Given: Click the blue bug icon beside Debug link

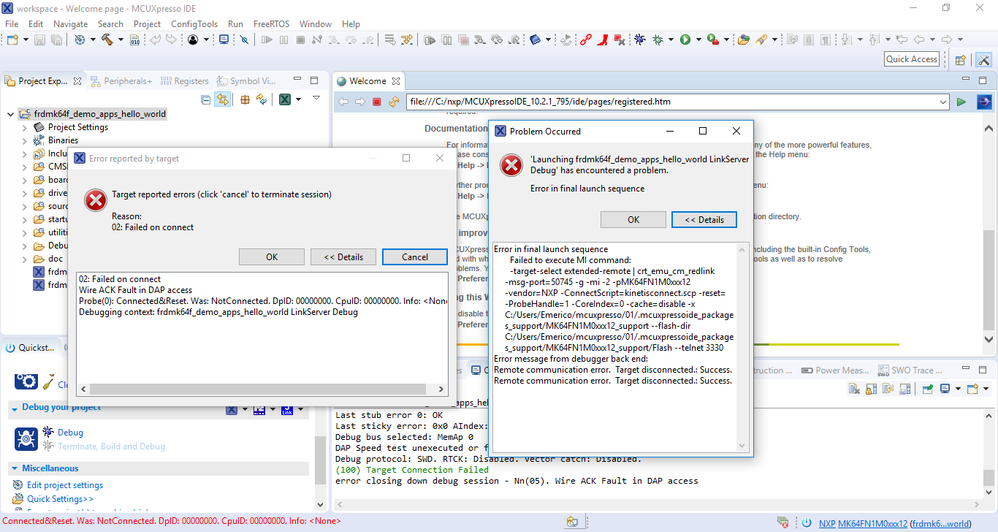Looking at the screenshot, I should pyautogui.click(x=48, y=431).
